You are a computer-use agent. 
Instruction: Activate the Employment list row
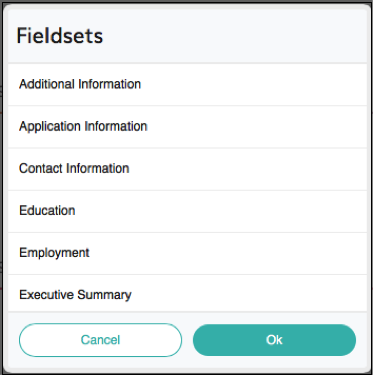pyautogui.click(x=187, y=253)
